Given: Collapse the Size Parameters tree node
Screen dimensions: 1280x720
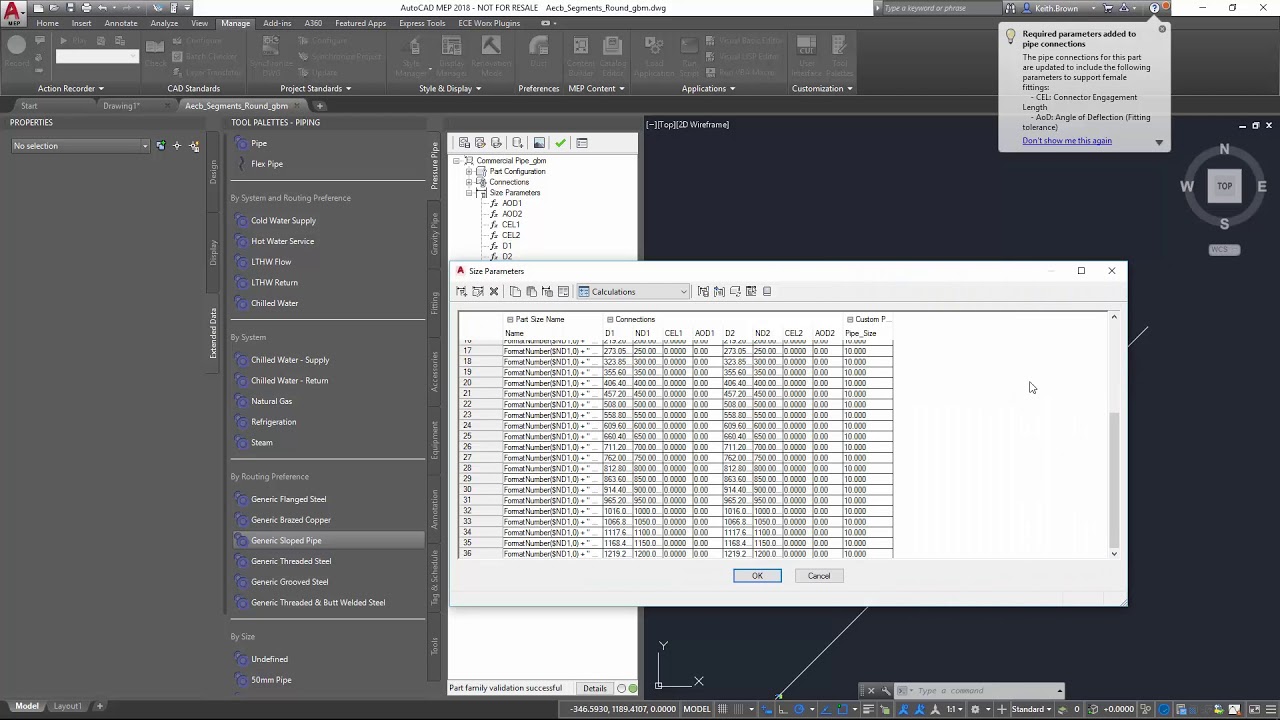Looking at the screenshot, I should [x=469, y=193].
